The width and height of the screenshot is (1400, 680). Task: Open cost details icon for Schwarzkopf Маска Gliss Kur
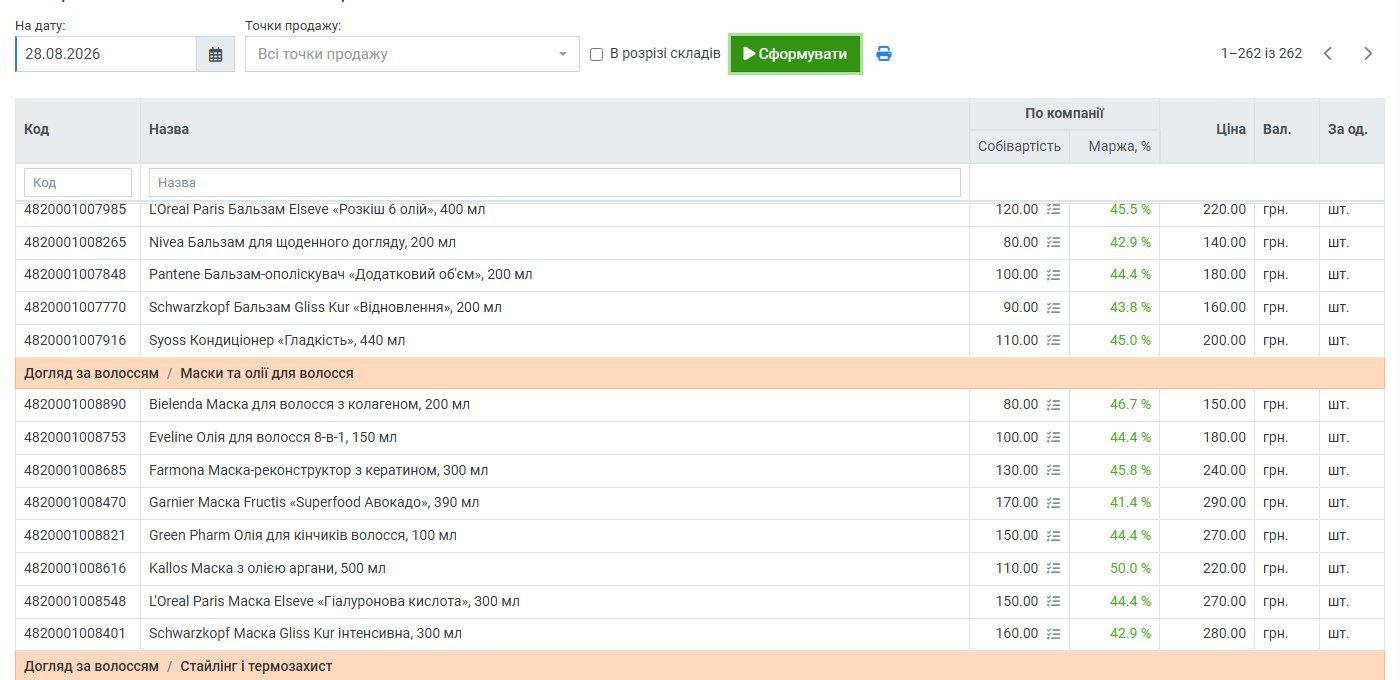tap(1053, 634)
